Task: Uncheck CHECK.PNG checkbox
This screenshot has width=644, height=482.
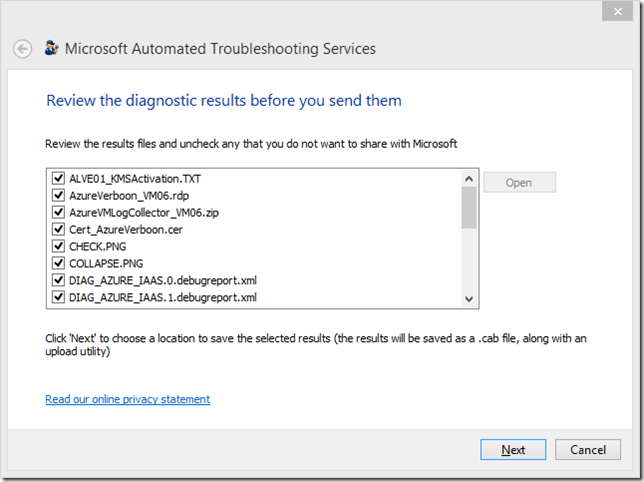Action: tap(58, 246)
